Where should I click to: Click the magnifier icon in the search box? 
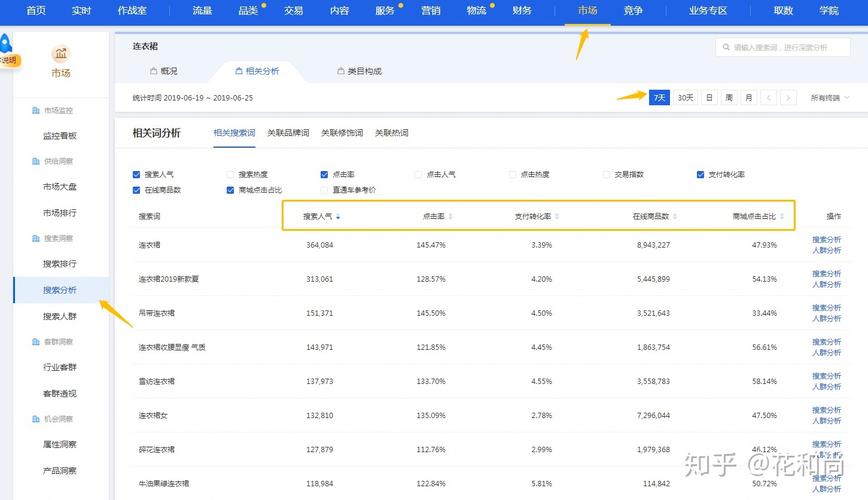coord(726,48)
